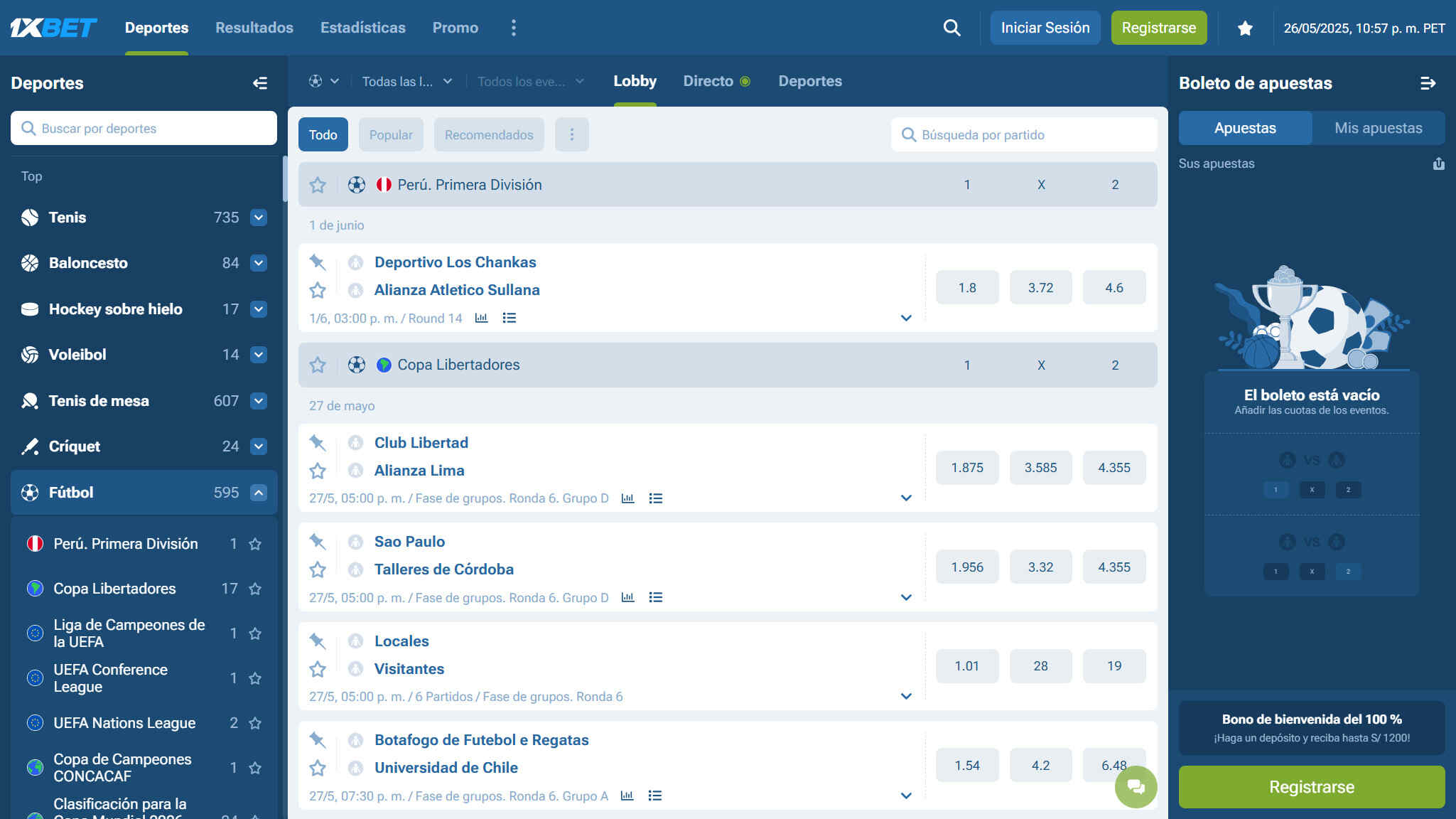Favorite the Alianza Lima match star

click(318, 471)
